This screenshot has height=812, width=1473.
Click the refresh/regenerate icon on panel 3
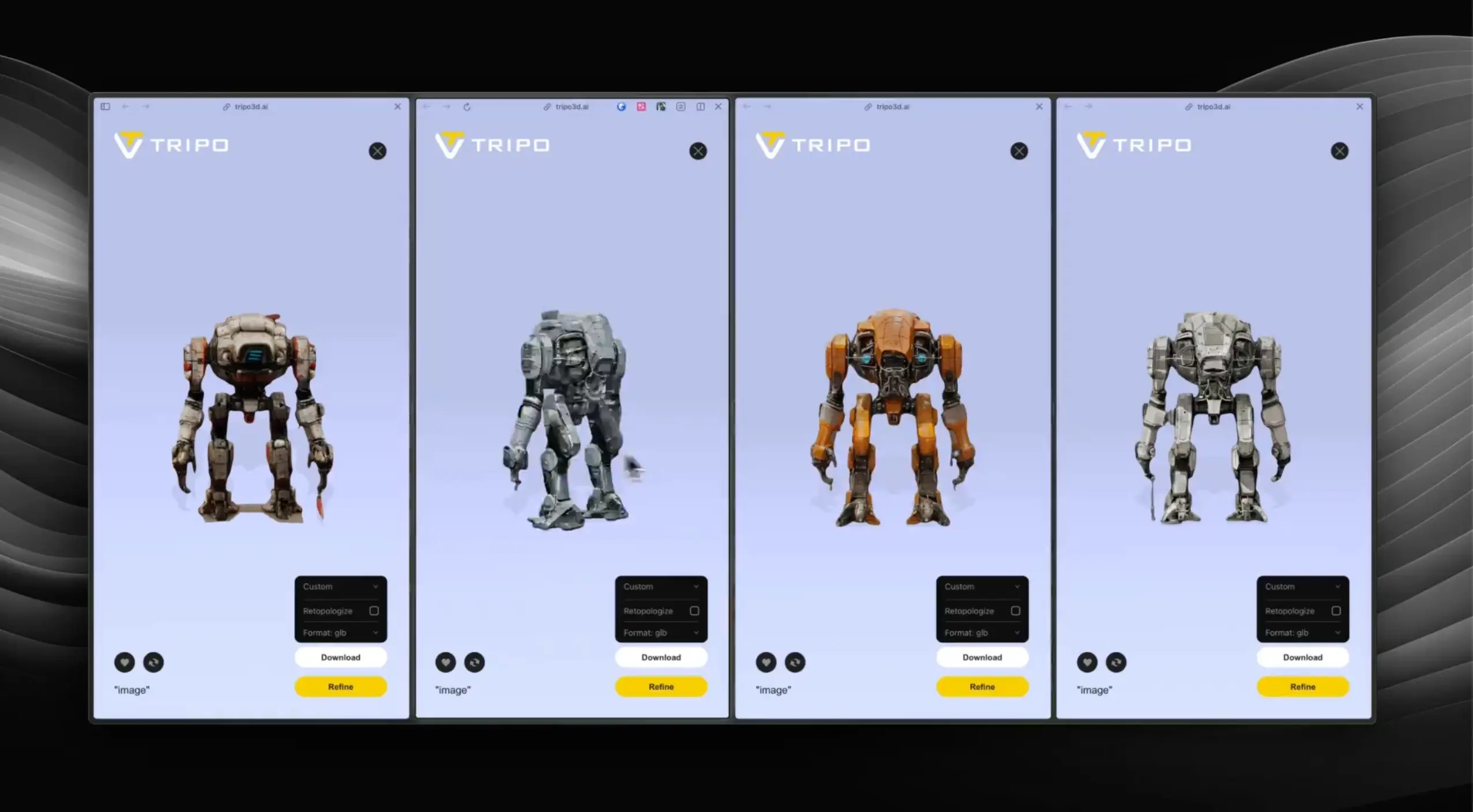tap(795, 661)
